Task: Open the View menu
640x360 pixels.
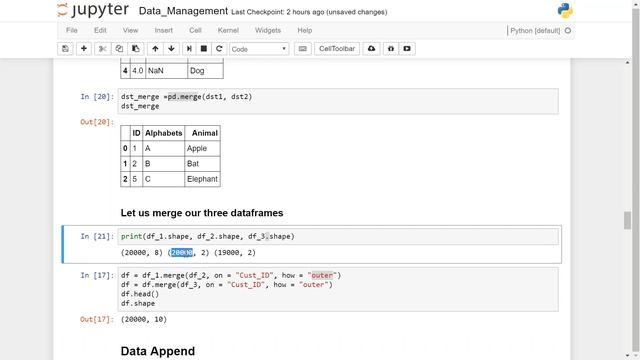Action: [x=130, y=30]
